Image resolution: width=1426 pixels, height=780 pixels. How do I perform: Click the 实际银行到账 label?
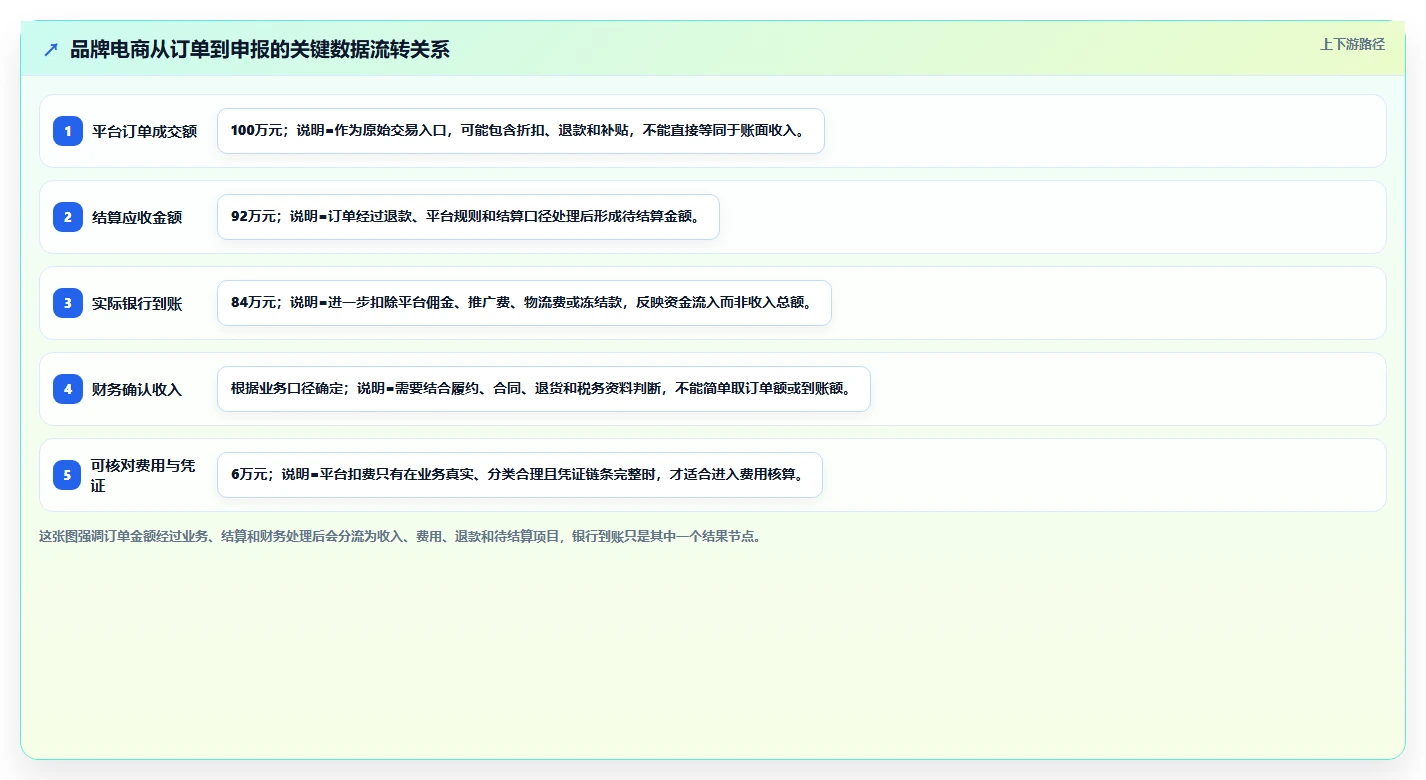(x=137, y=303)
